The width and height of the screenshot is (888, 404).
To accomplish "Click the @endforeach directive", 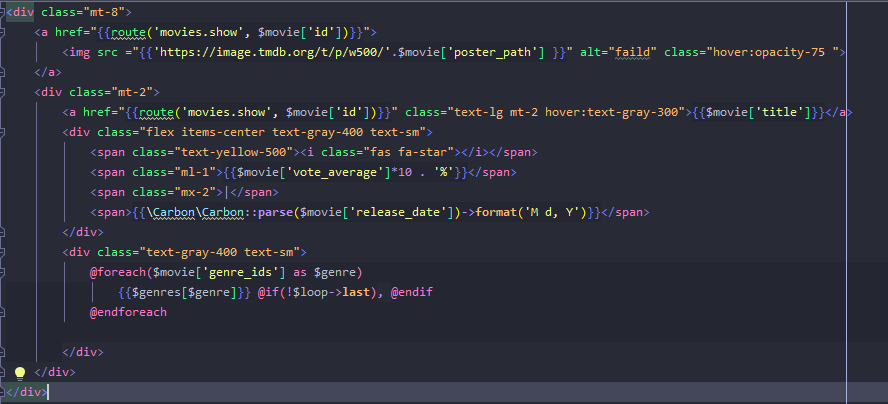I will tap(129, 312).
